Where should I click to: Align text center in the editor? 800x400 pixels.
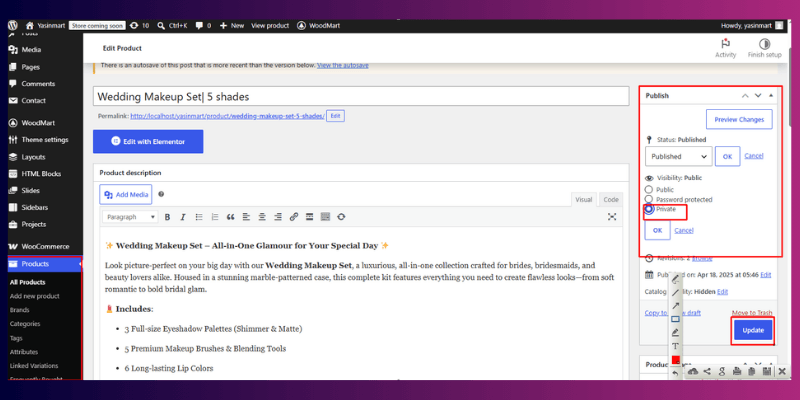coord(262,217)
